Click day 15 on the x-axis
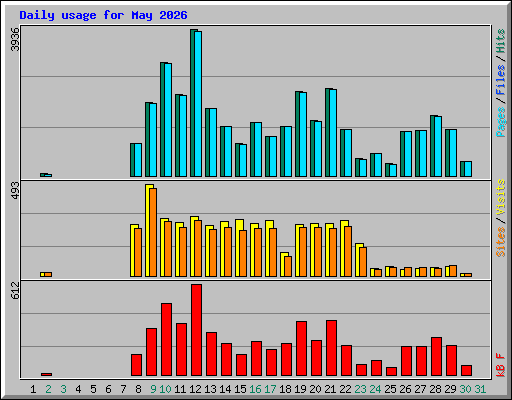 (240, 389)
